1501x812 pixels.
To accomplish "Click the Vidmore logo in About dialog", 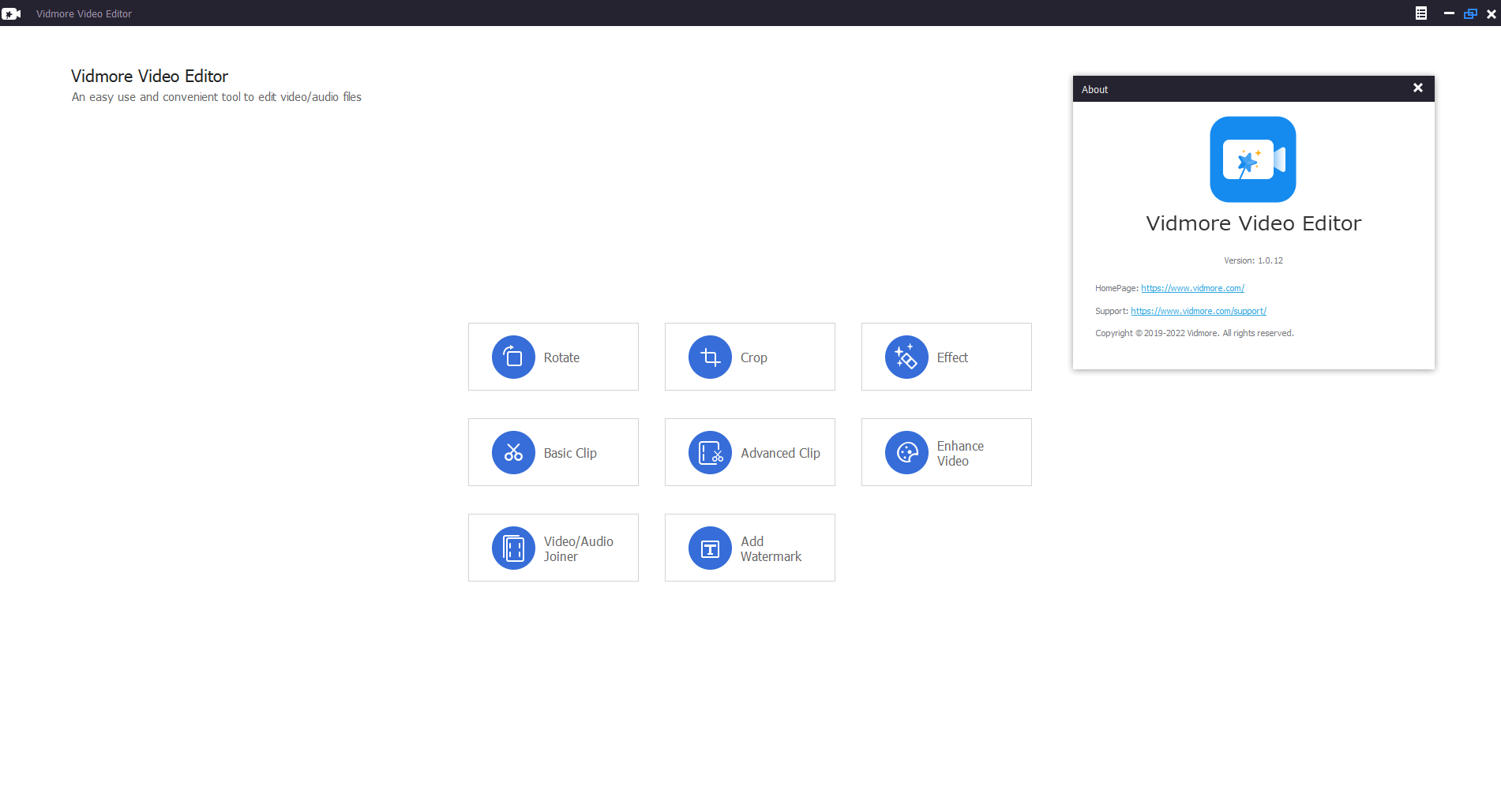I will [1253, 159].
